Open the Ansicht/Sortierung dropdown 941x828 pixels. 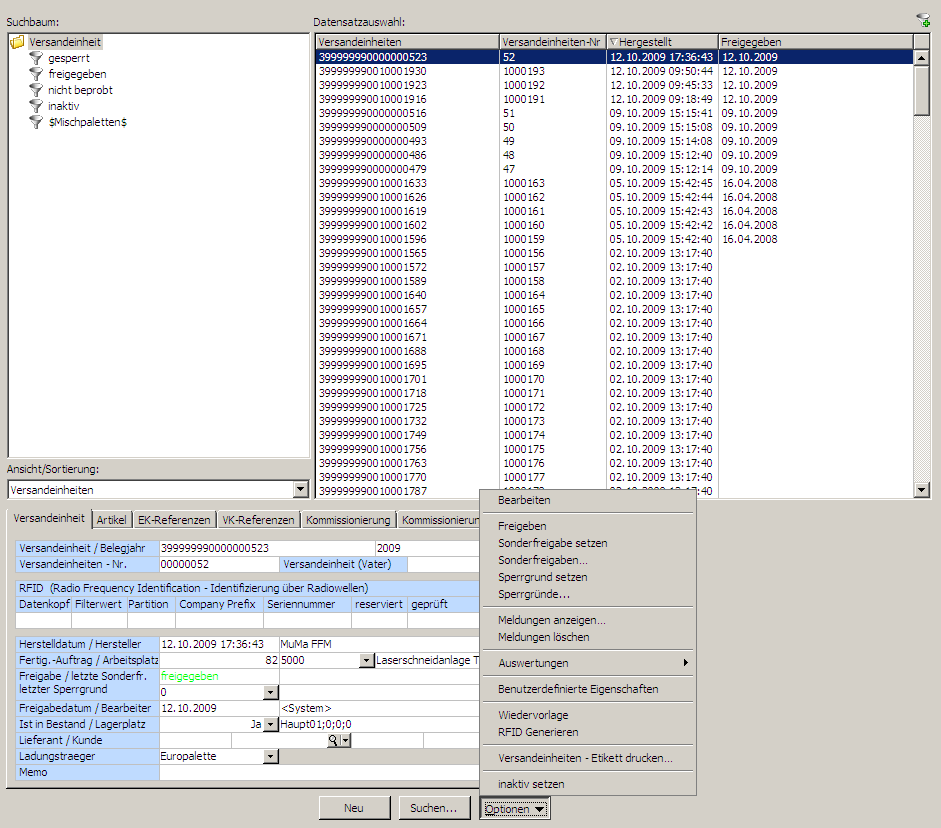coord(301,490)
